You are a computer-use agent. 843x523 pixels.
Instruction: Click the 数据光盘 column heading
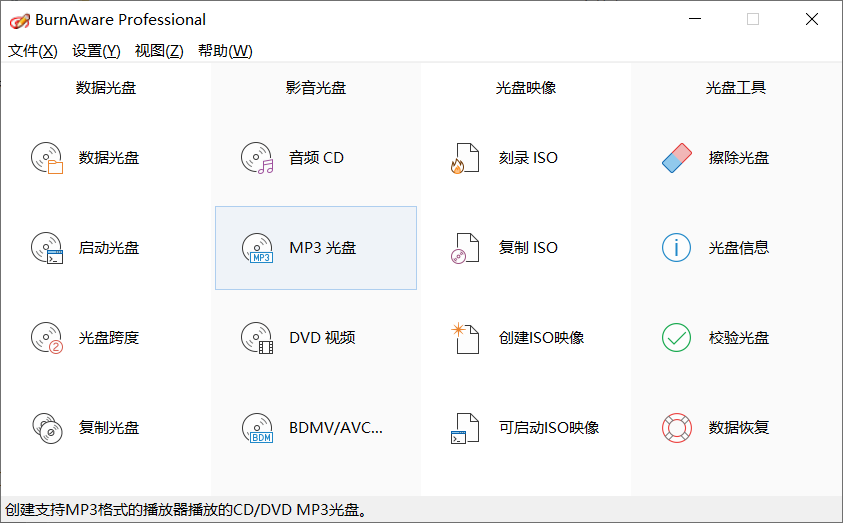click(106, 88)
